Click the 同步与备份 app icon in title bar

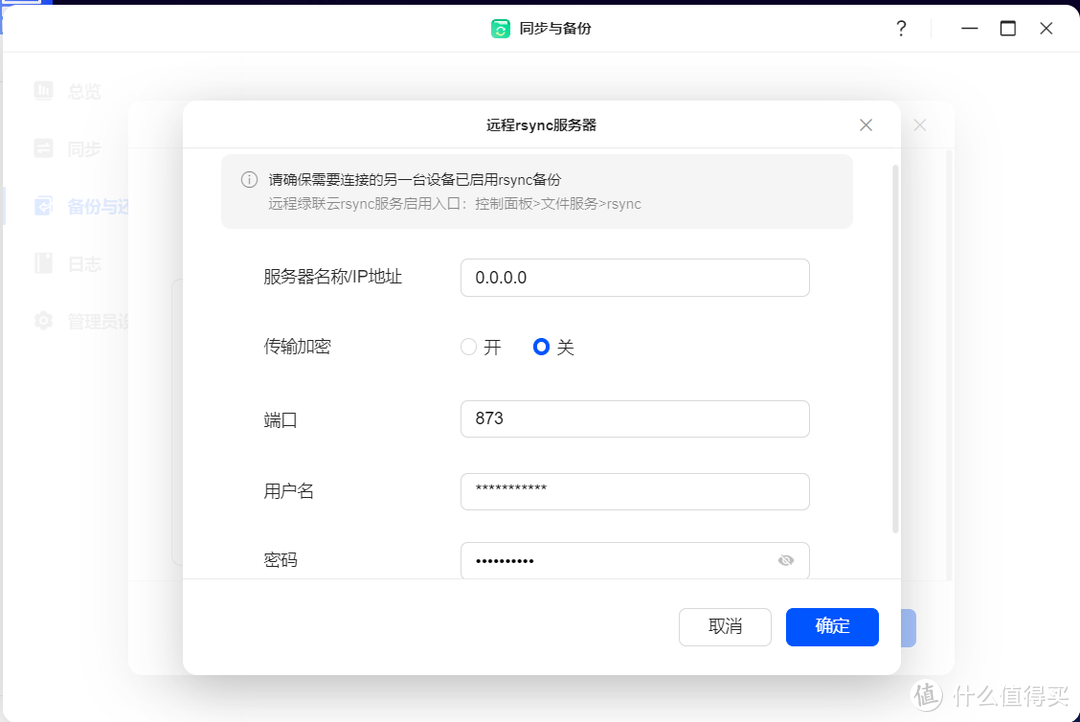pyautogui.click(x=501, y=28)
